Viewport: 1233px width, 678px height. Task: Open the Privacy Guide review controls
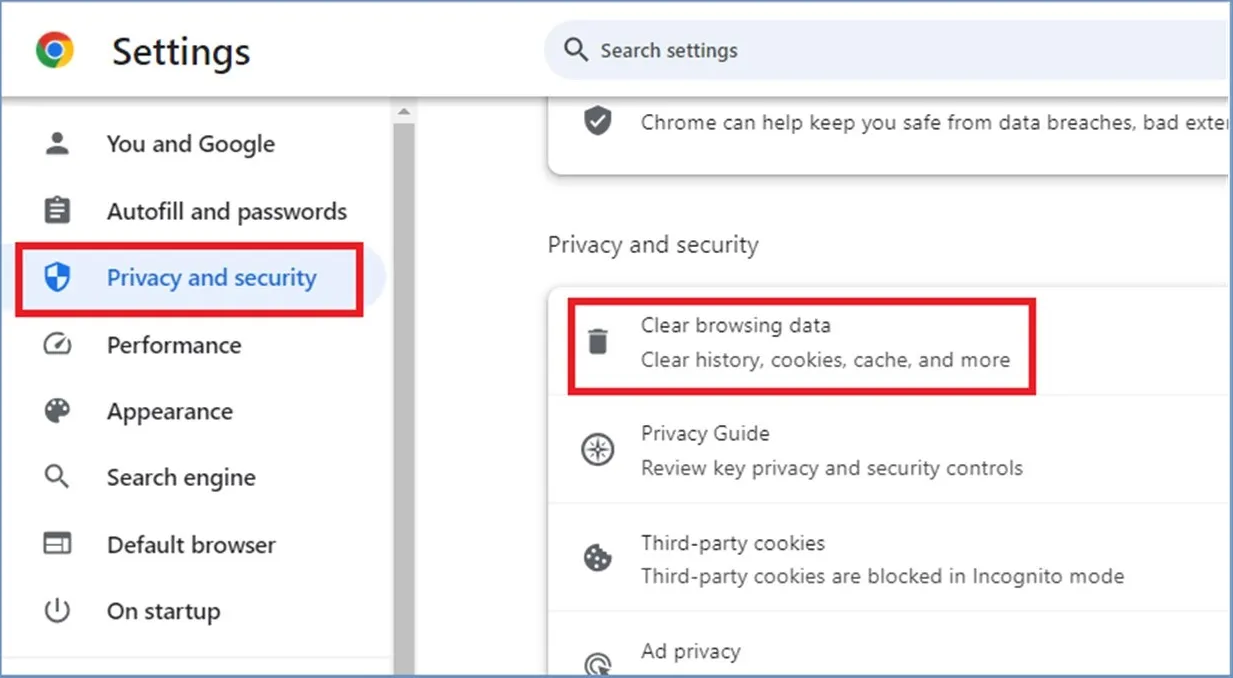(x=705, y=450)
